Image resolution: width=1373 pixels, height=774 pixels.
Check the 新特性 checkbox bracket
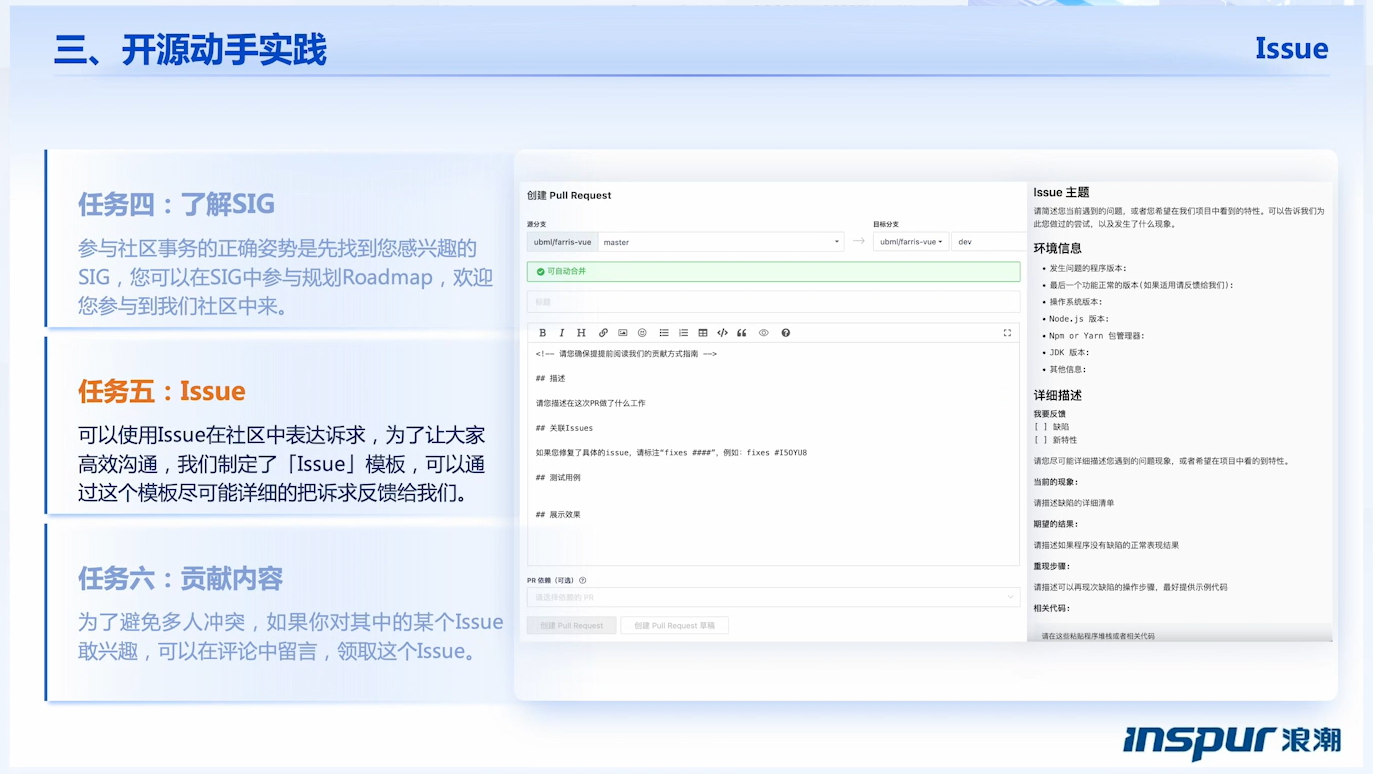coord(1040,440)
